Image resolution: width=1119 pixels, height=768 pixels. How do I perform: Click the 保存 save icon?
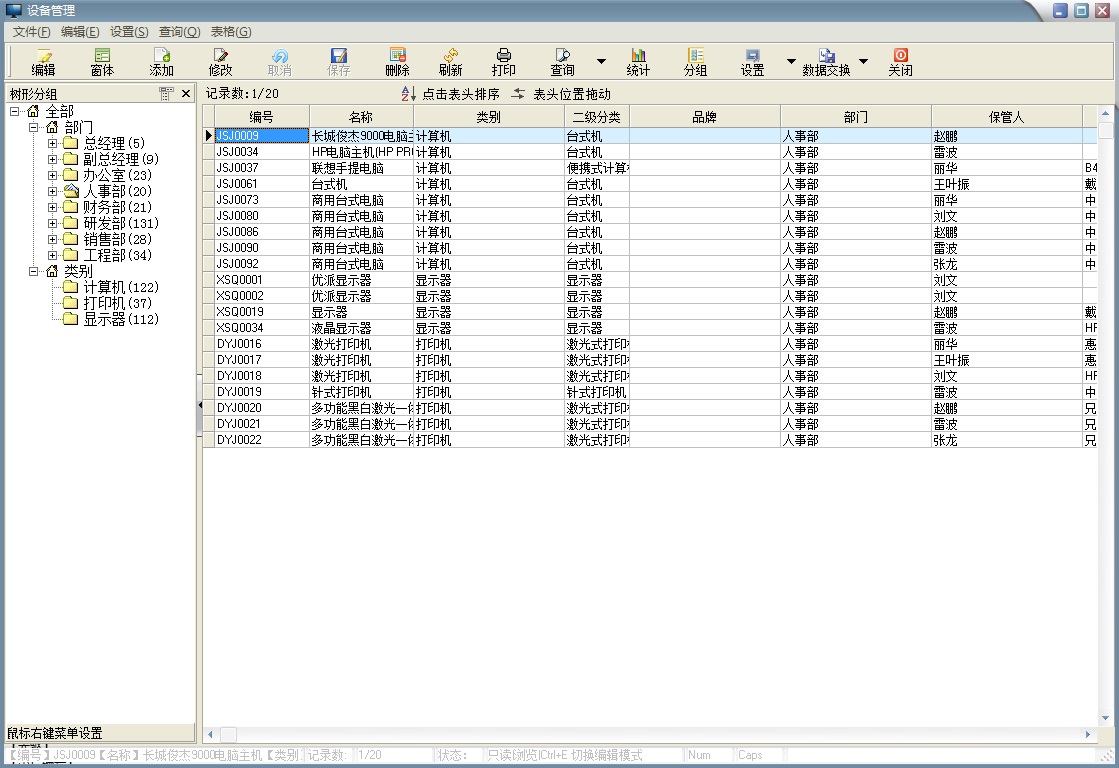[338, 62]
